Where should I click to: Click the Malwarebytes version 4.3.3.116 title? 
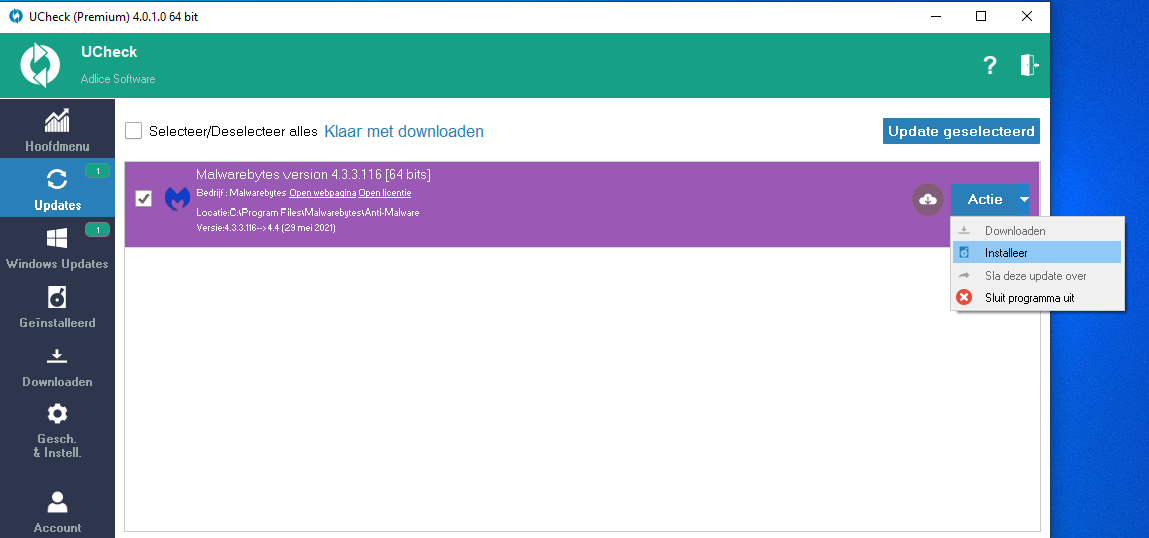point(313,174)
